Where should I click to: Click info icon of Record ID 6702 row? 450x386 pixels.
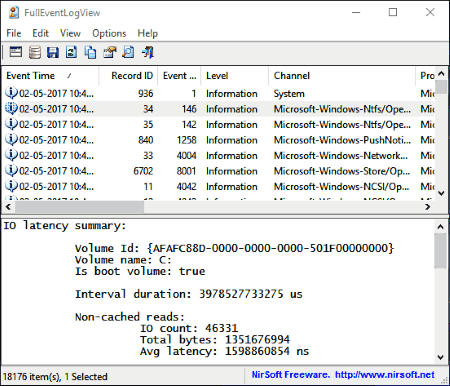11,171
